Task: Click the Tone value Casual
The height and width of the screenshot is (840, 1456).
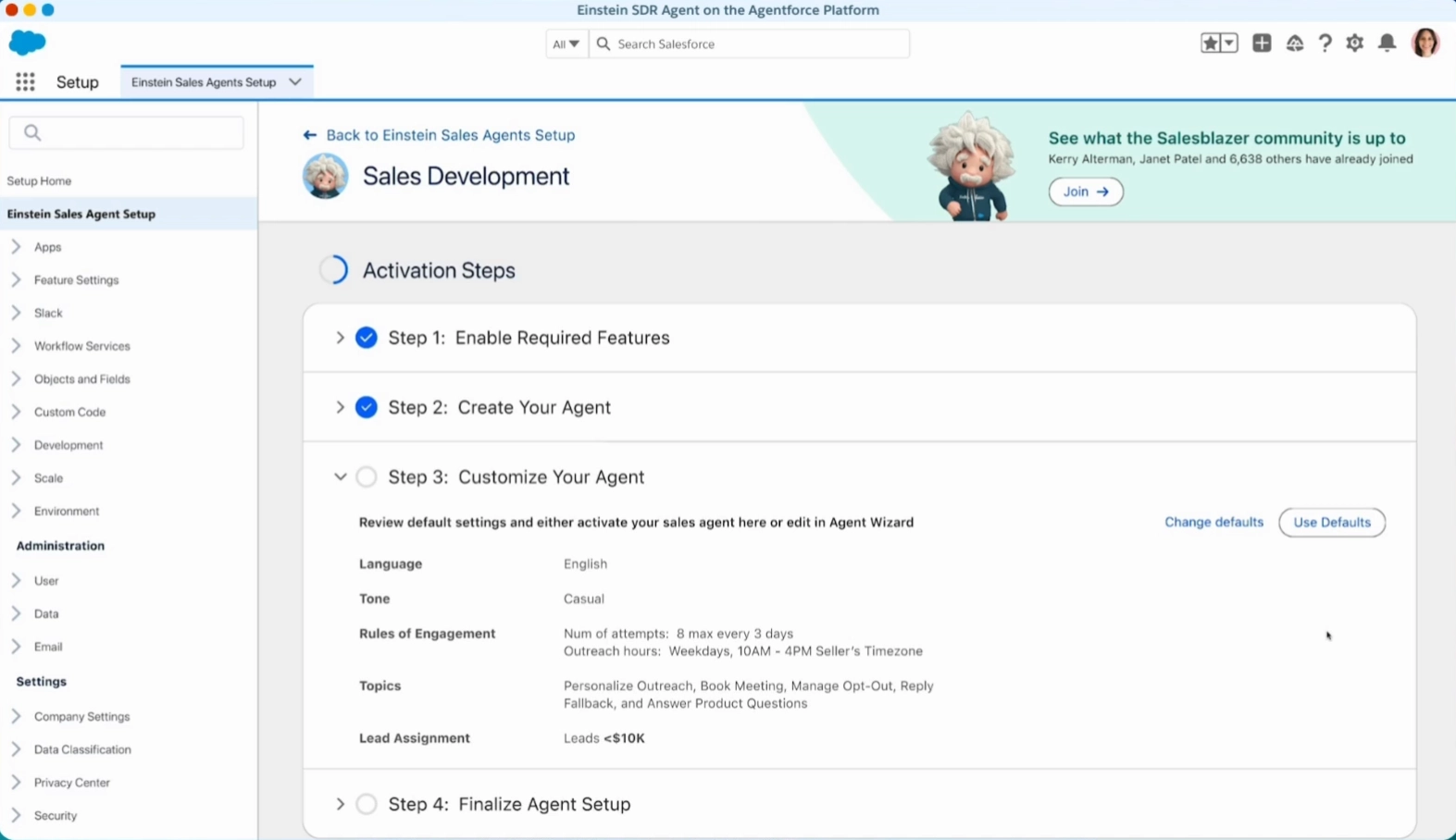Action: (x=584, y=599)
